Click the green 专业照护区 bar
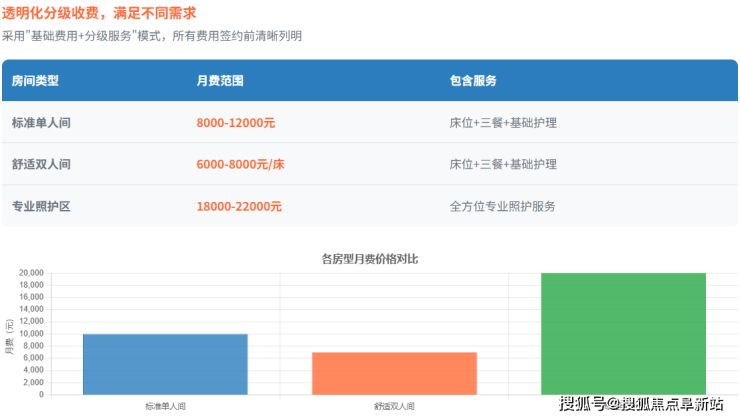 [623, 334]
